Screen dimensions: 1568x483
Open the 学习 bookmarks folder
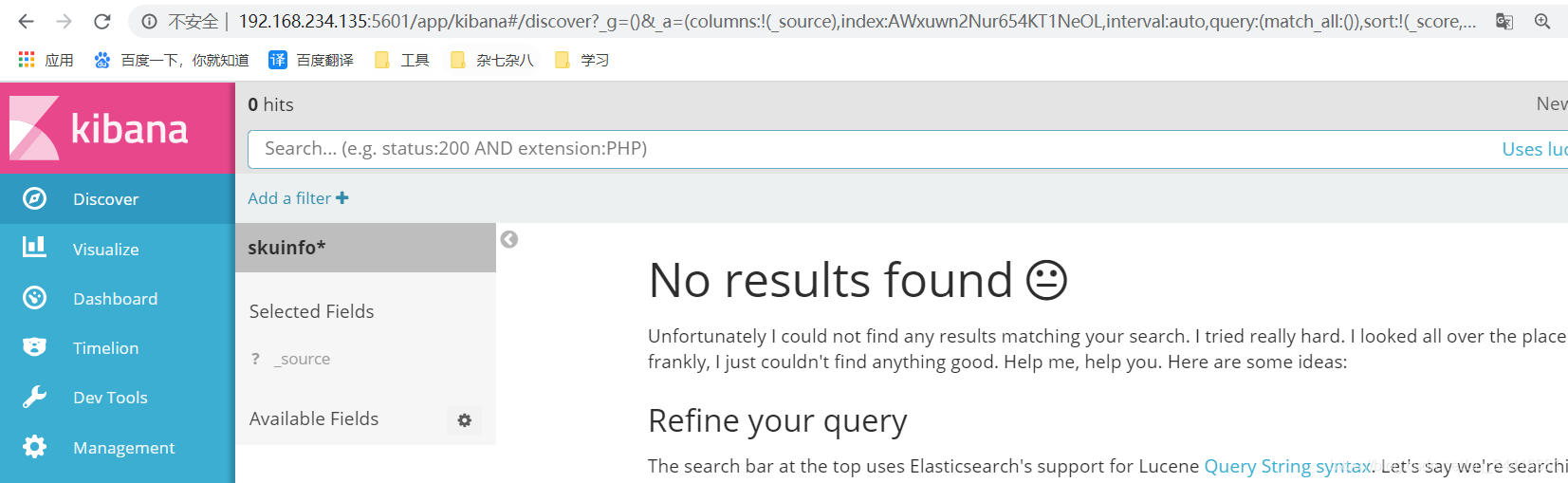coord(582,60)
